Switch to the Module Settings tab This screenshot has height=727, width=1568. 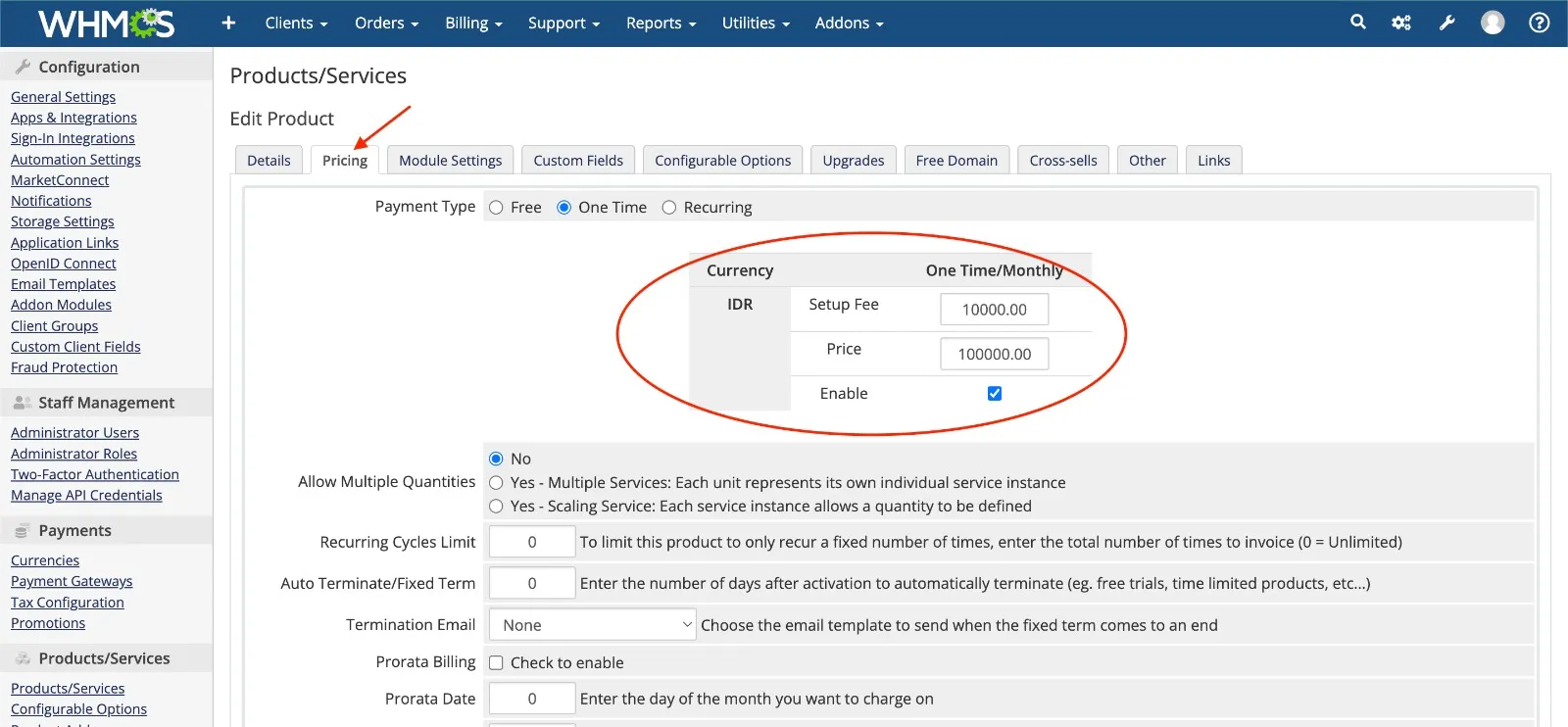(x=450, y=161)
